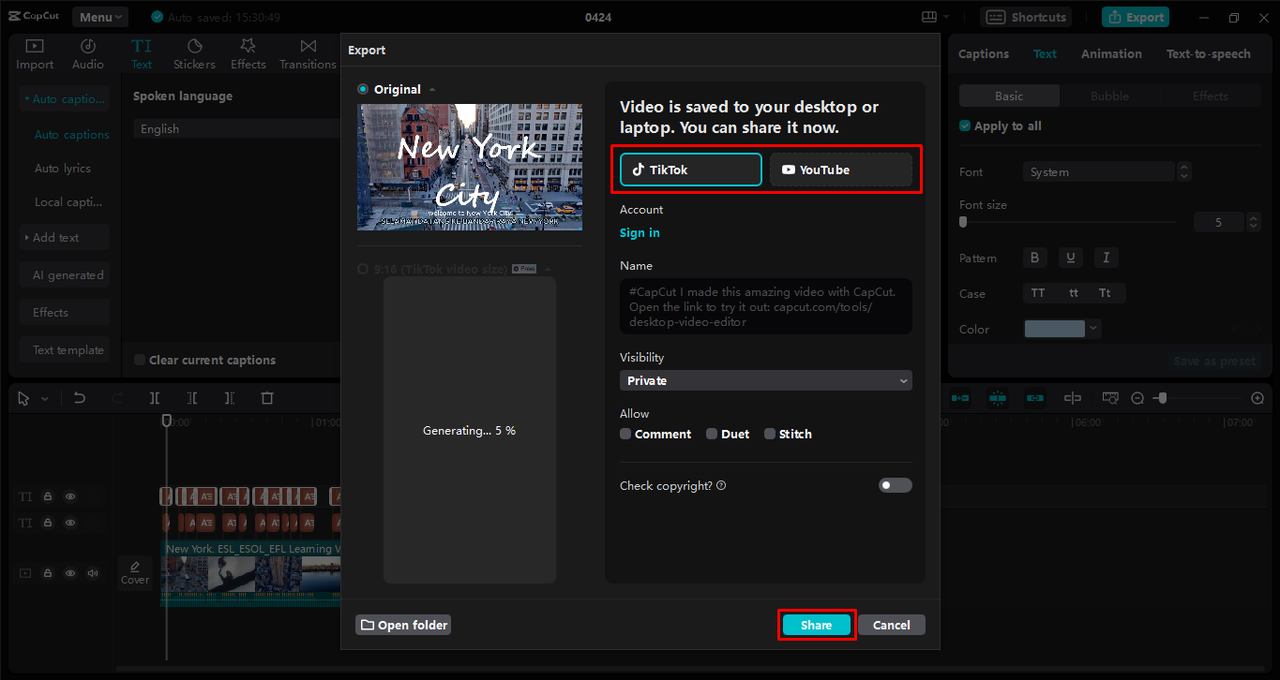The width and height of the screenshot is (1280, 680).
Task: Open the Audio tab in toolbar
Action: pos(88,54)
